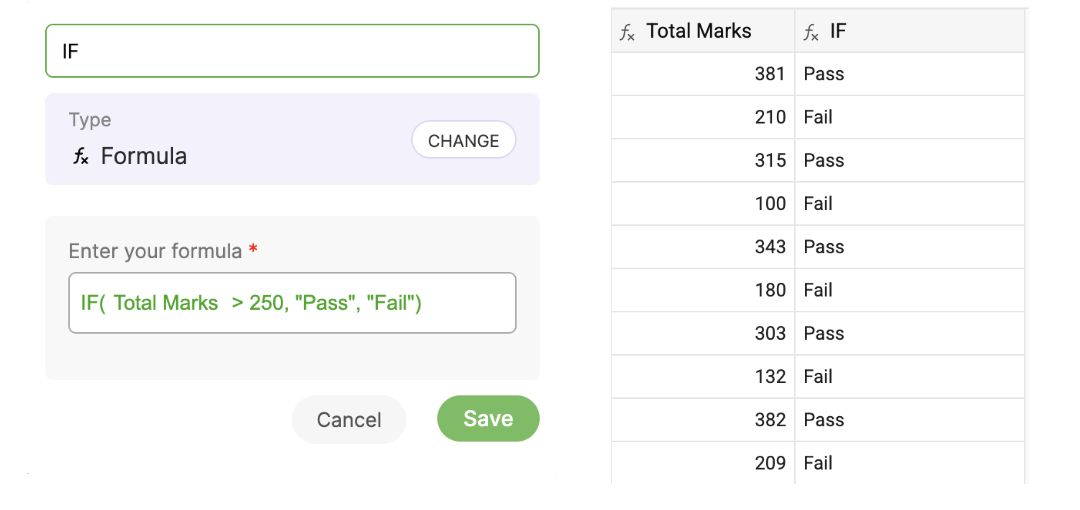Screen dimensions: 1080x510
Task: Cancel the field editing
Action: click(349, 420)
